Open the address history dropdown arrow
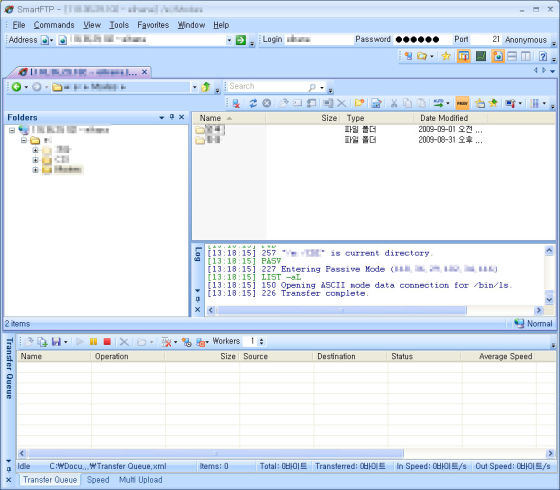Image resolution: width=560 pixels, height=490 pixels. (x=229, y=40)
